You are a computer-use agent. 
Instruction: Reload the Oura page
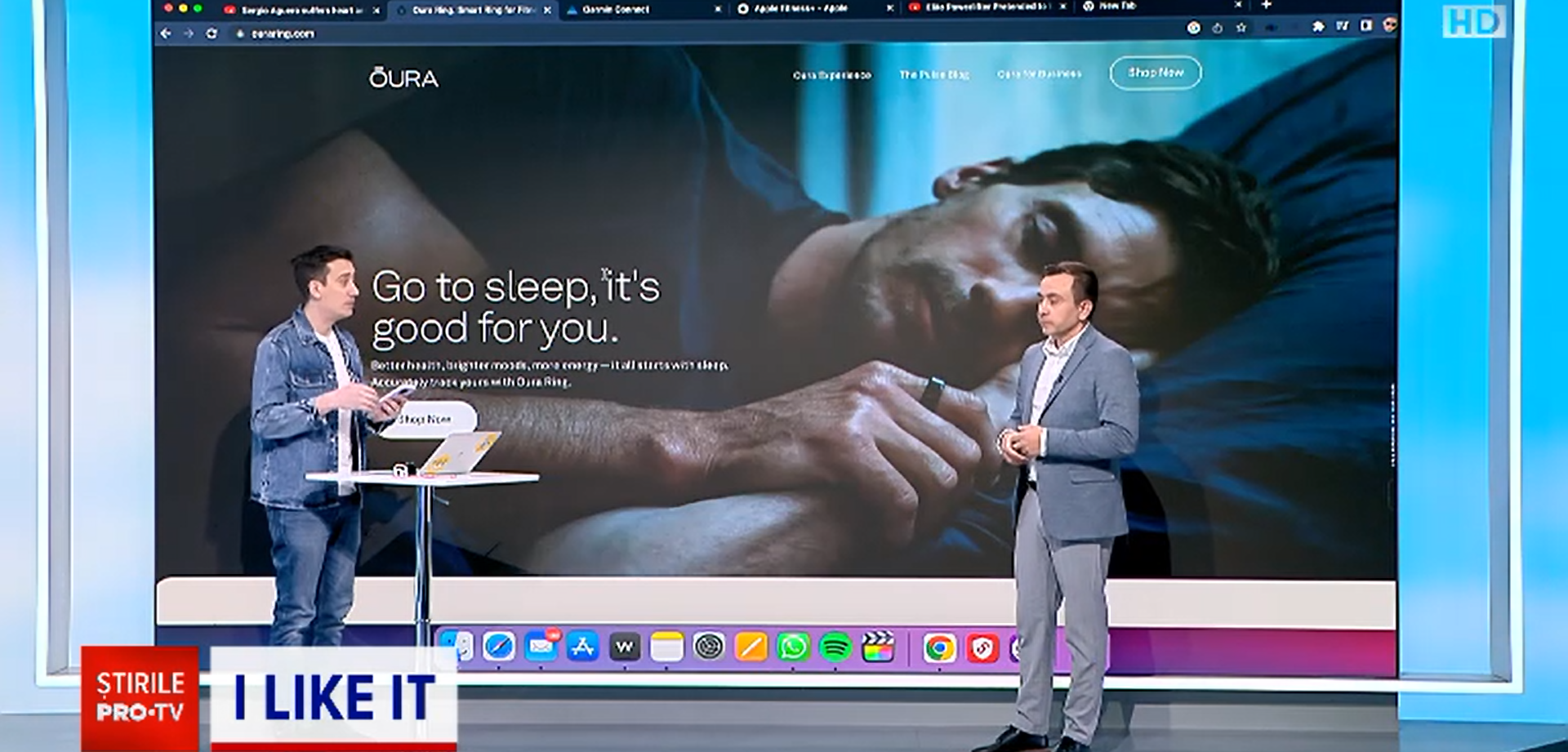(212, 33)
